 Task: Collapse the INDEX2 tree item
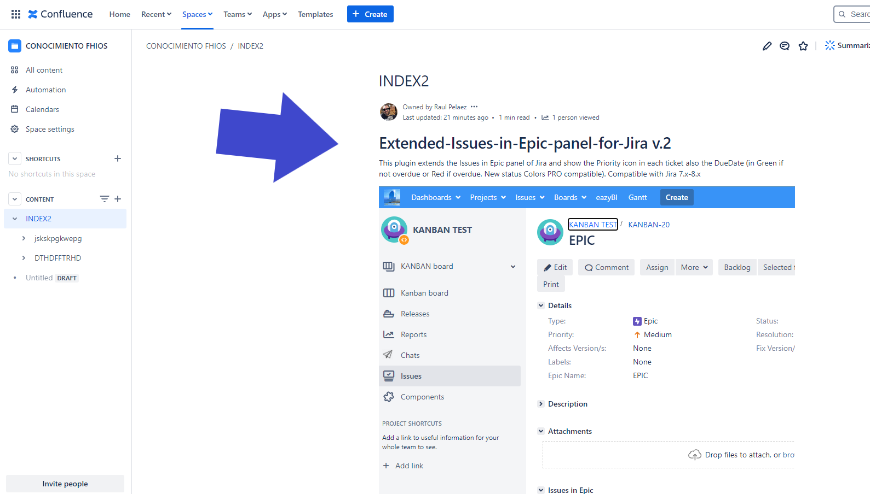[15, 219]
